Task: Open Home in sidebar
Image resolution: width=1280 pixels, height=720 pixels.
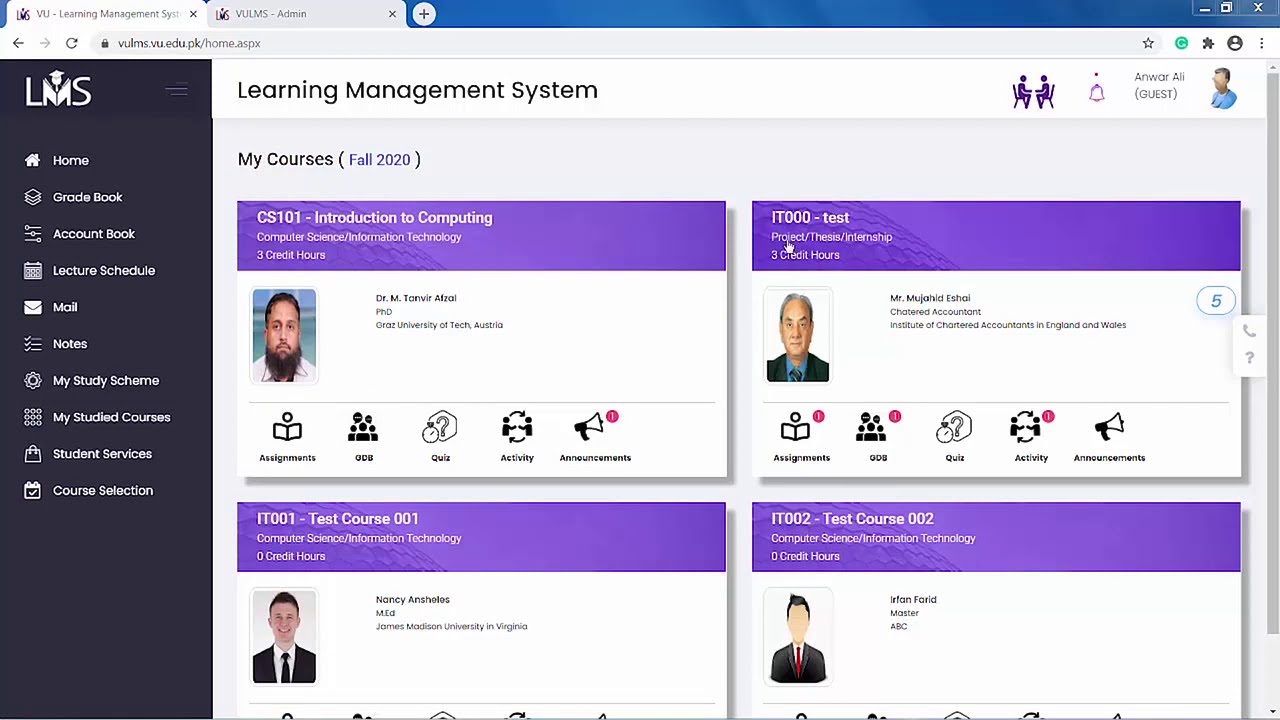Action: click(71, 160)
